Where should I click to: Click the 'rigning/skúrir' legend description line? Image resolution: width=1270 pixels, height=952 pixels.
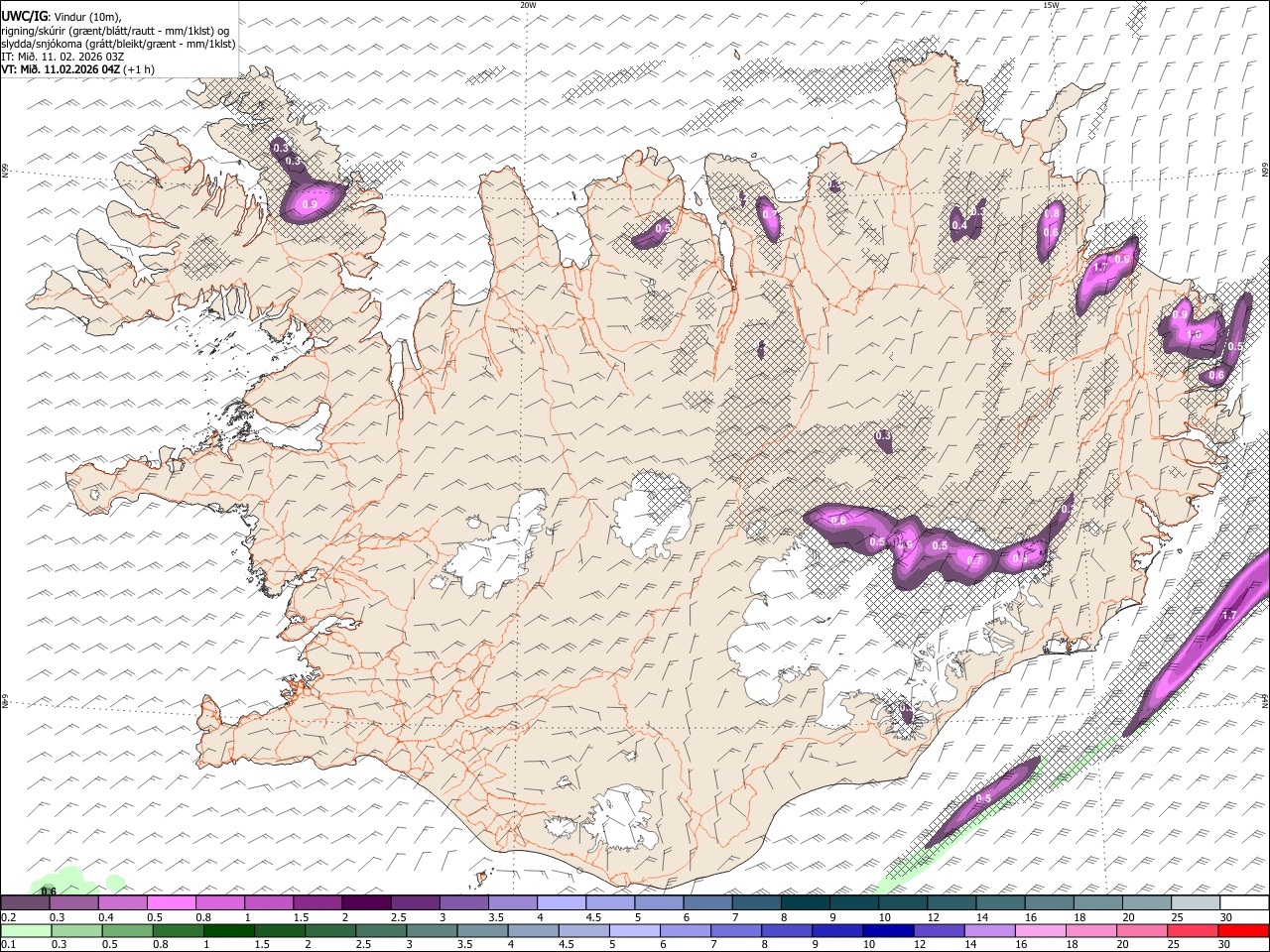tap(115, 31)
